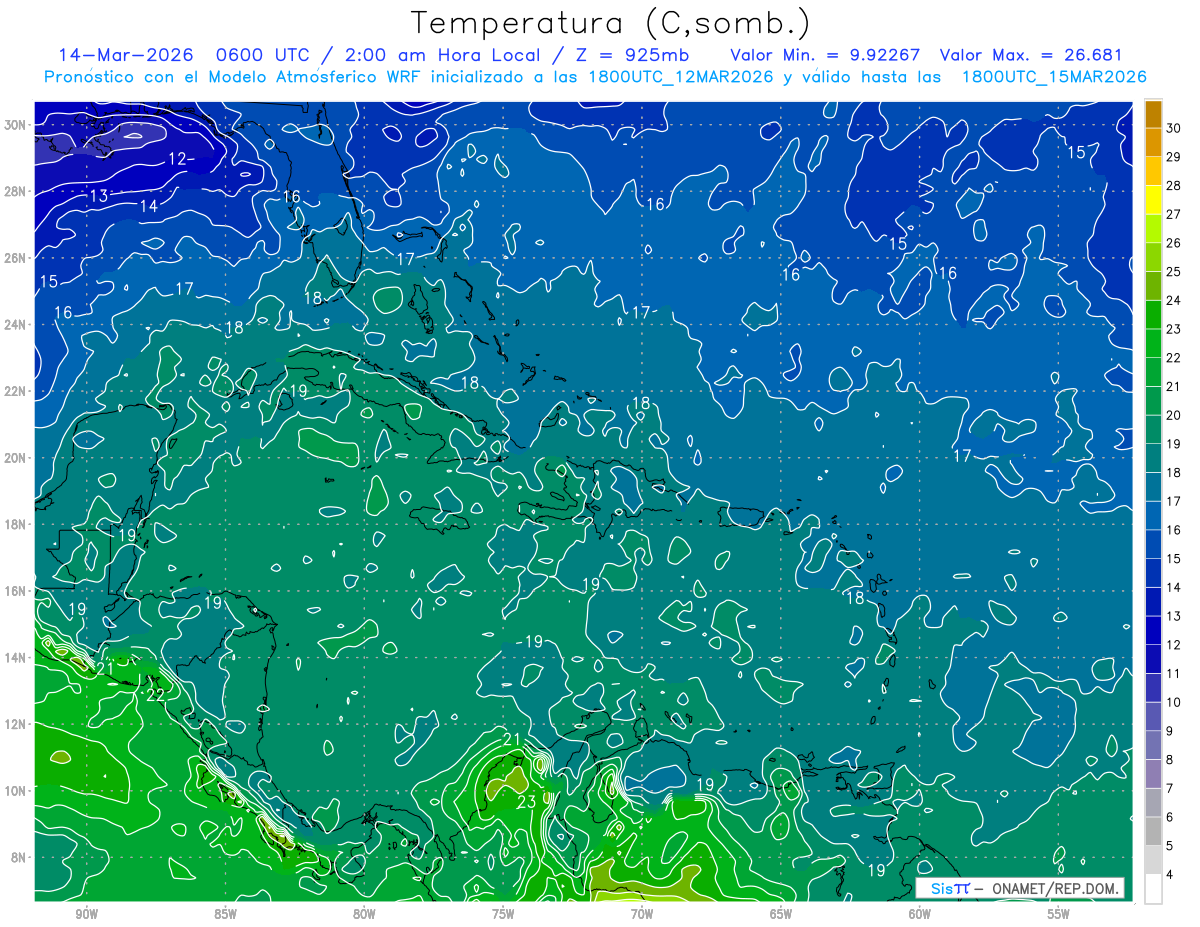Select the pressure level "Z = 925mb"

[633, 55]
